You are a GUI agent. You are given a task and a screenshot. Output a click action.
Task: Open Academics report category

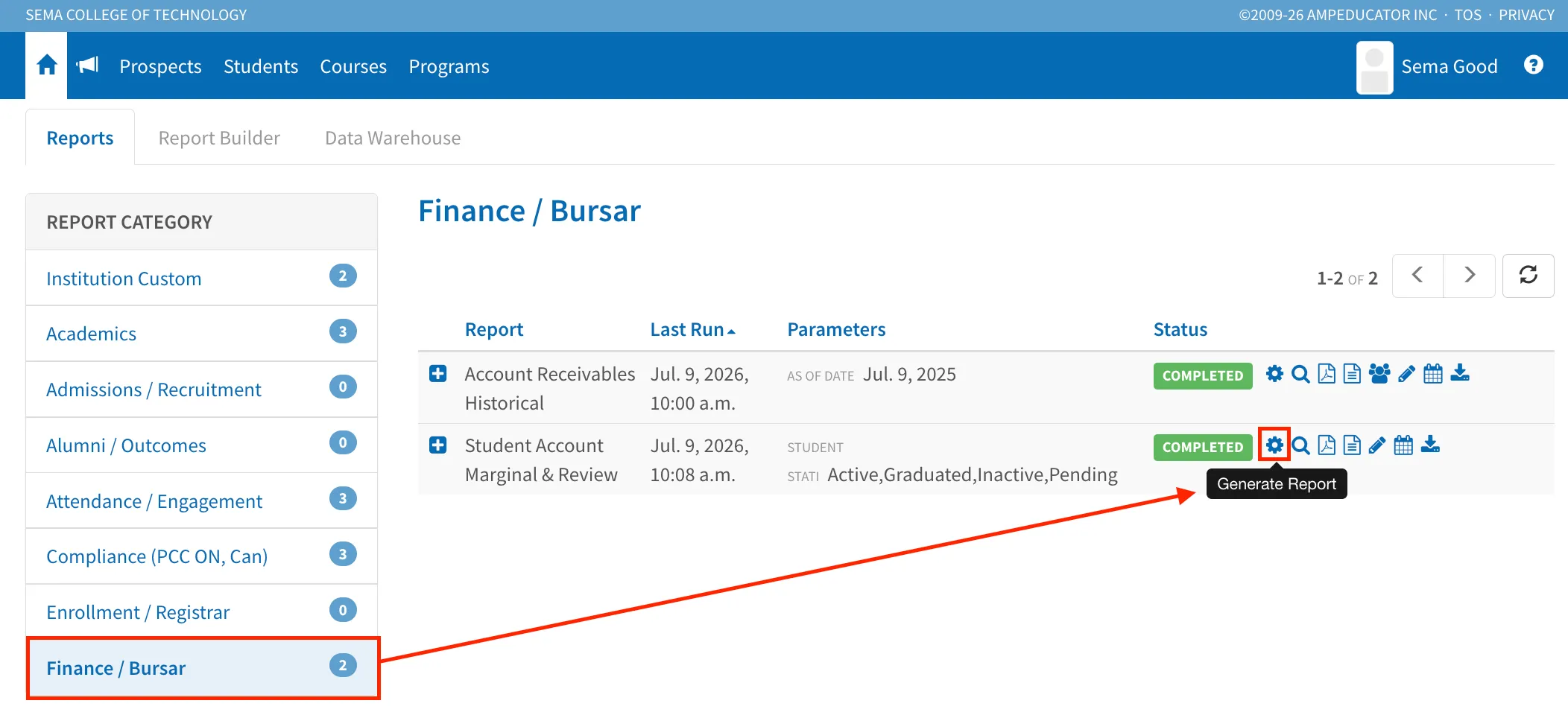tap(201, 334)
